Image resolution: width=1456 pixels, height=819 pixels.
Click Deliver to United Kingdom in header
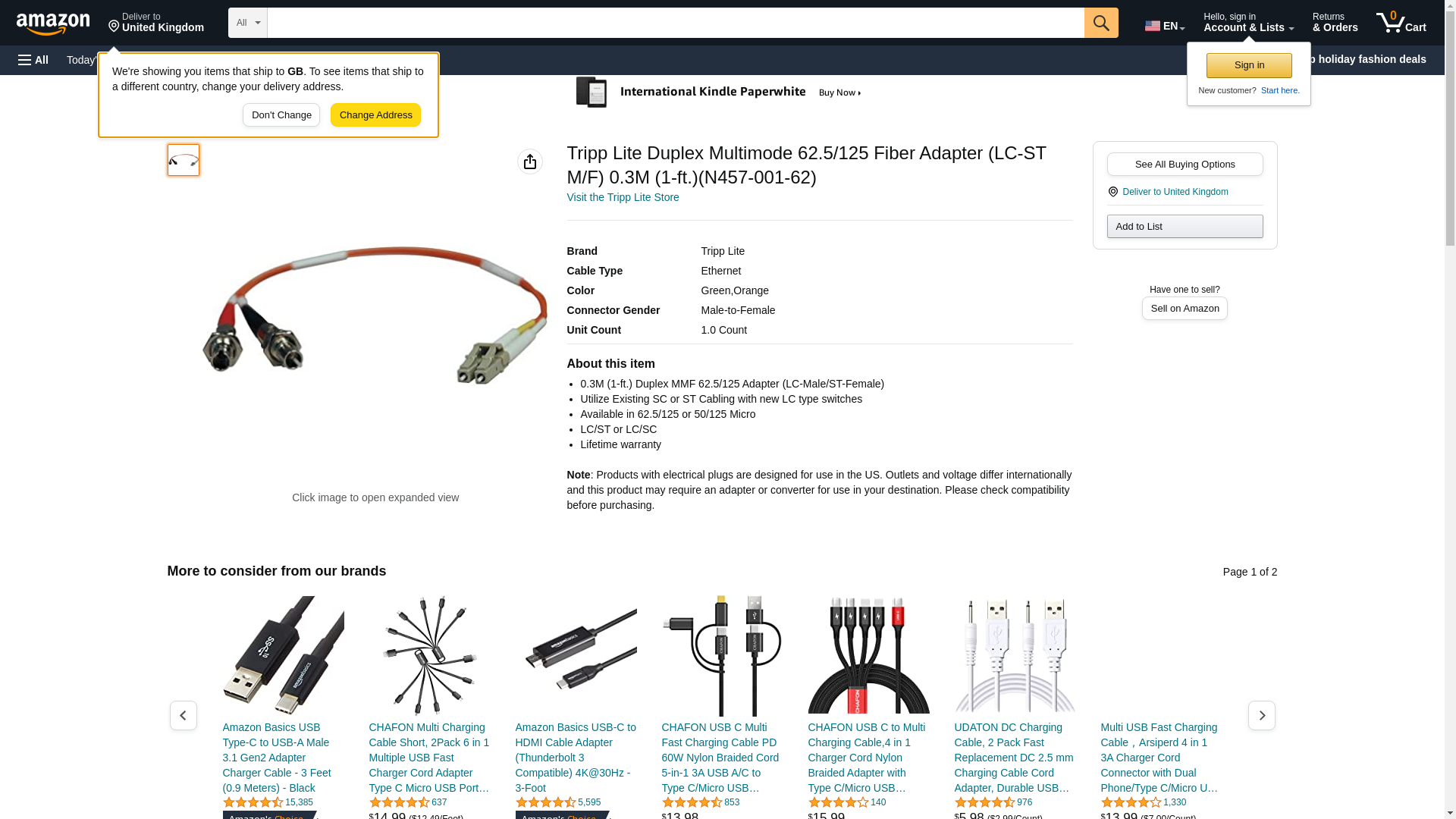coord(156,23)
